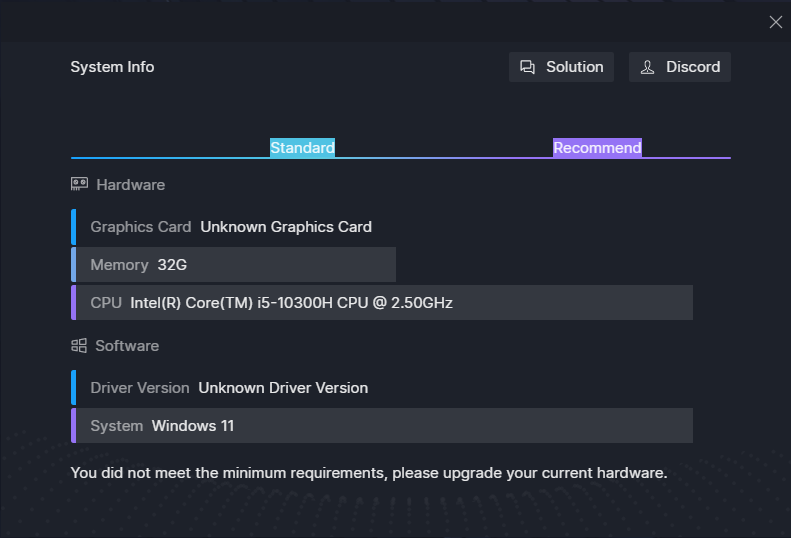Screen dimensions: 791x538
Task: Click the purple bar beside System
Action: click(73, 426)
